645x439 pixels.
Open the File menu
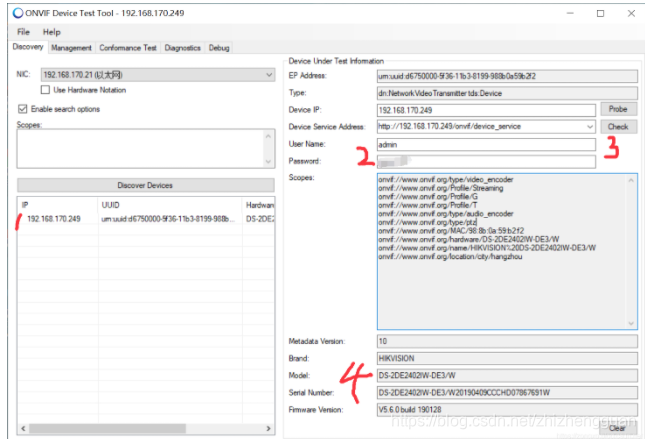tap(23, 32)
